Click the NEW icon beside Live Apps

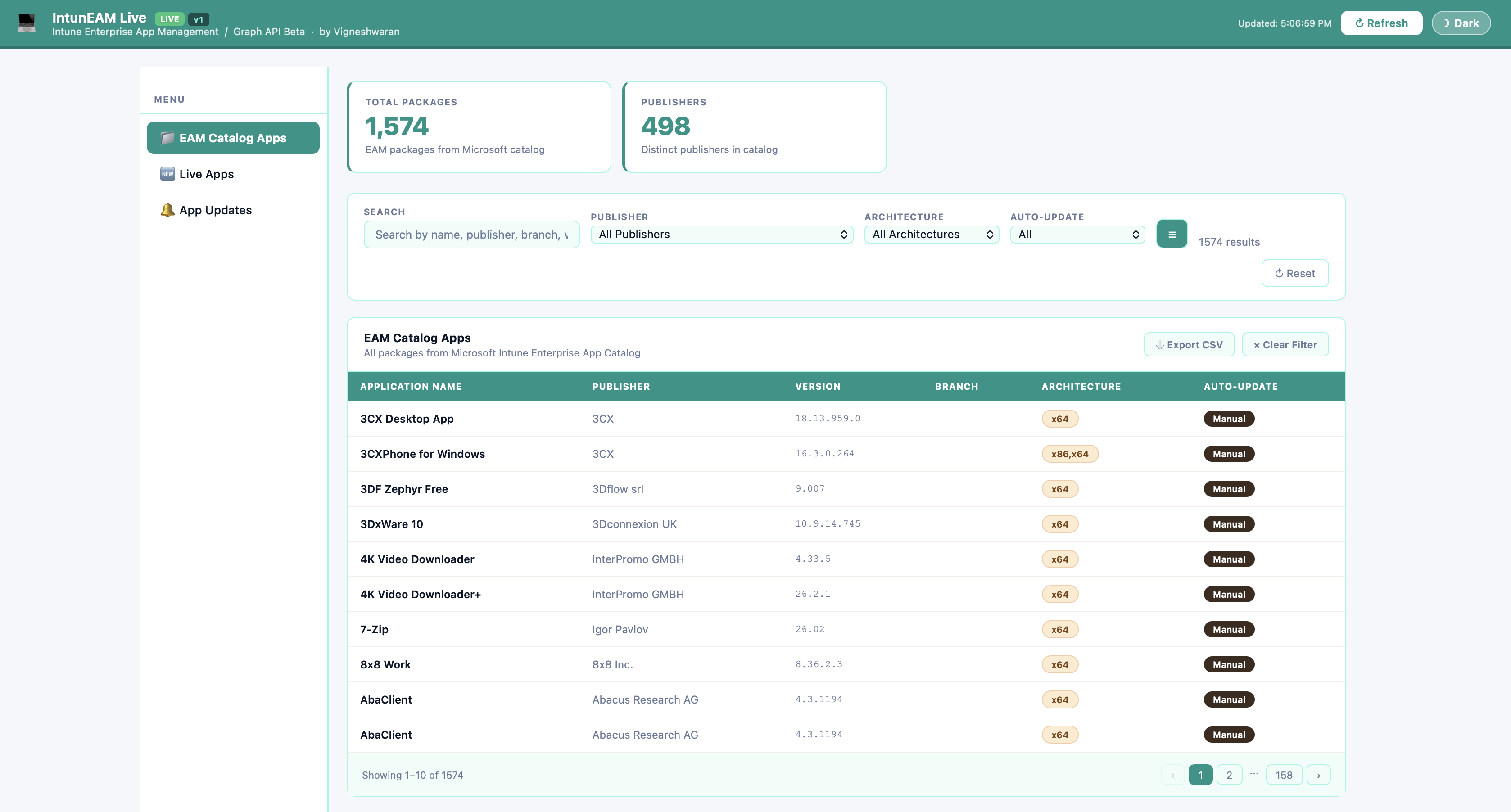pos(167,174)
